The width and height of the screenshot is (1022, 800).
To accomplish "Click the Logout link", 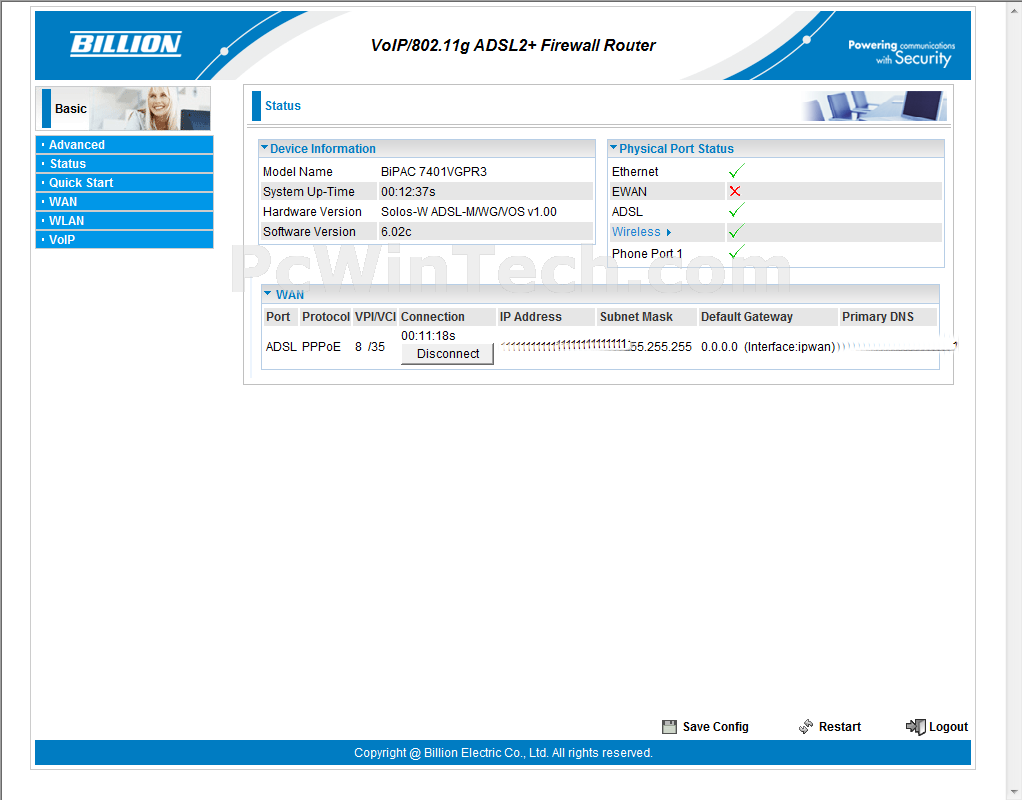I will coord(948,727).
